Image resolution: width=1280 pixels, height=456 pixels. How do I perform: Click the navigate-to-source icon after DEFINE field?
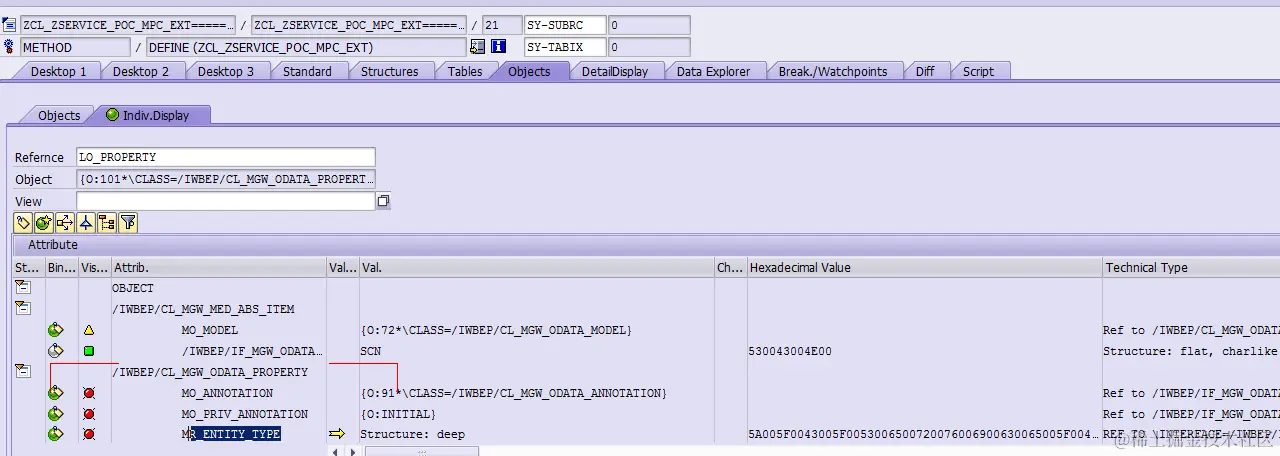[x=478, y=47]
